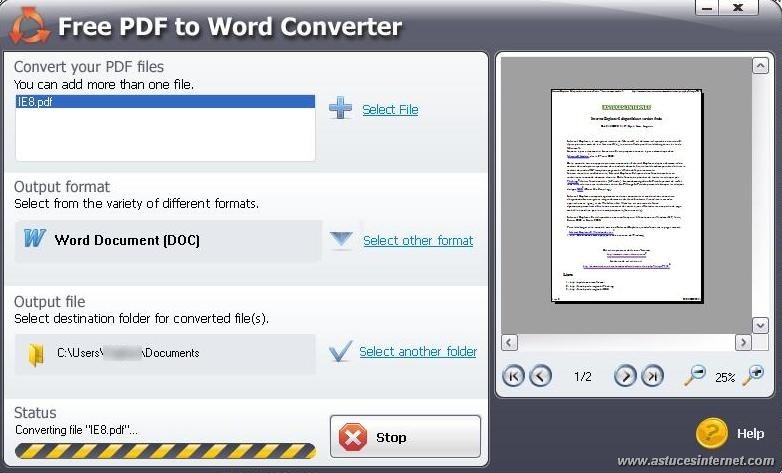This screenshot has height=473, width=782.
Task: Click the striped conversion progress bar
Action: pos(166,450)
